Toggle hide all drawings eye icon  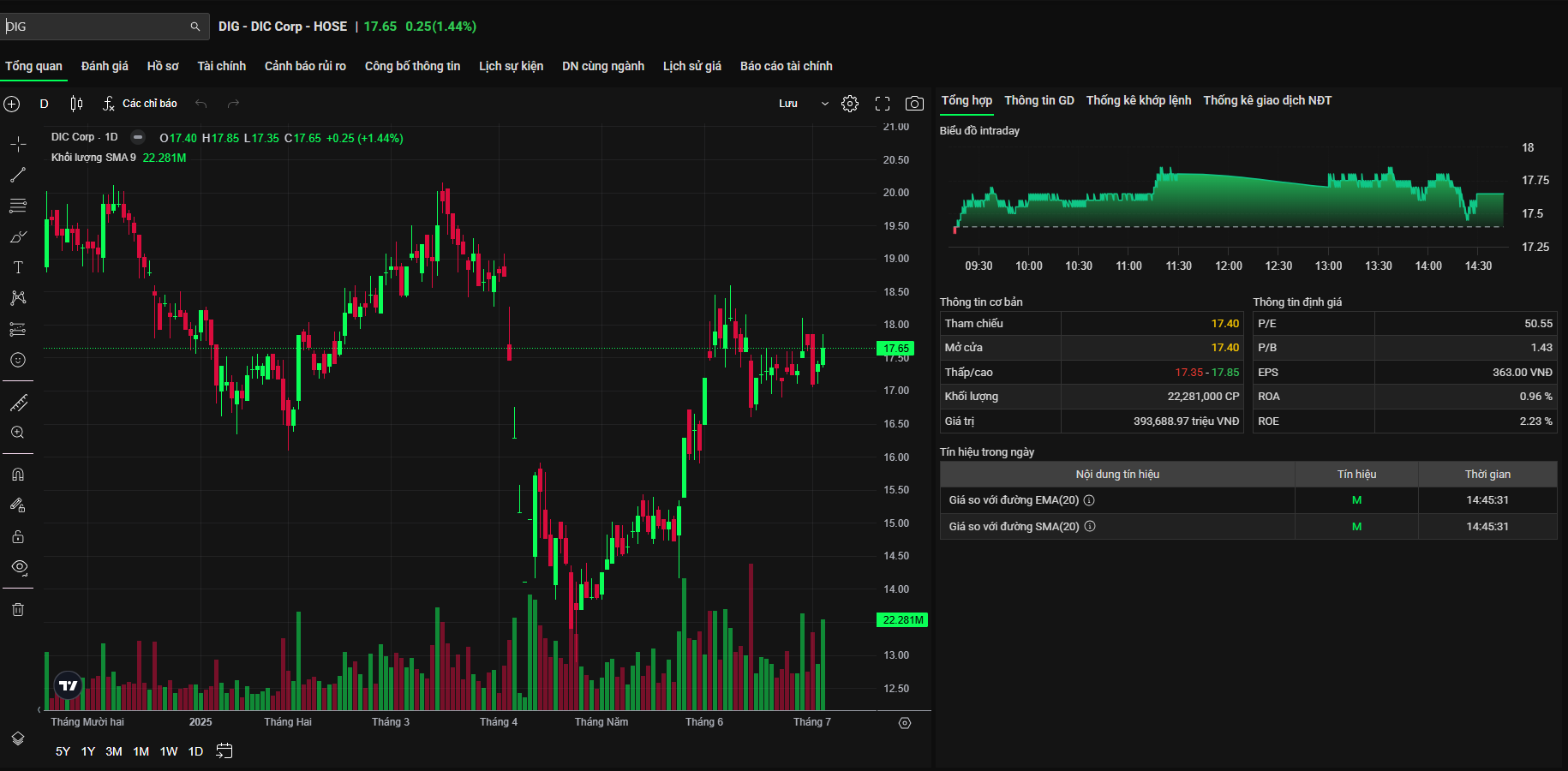coord(19,567)
